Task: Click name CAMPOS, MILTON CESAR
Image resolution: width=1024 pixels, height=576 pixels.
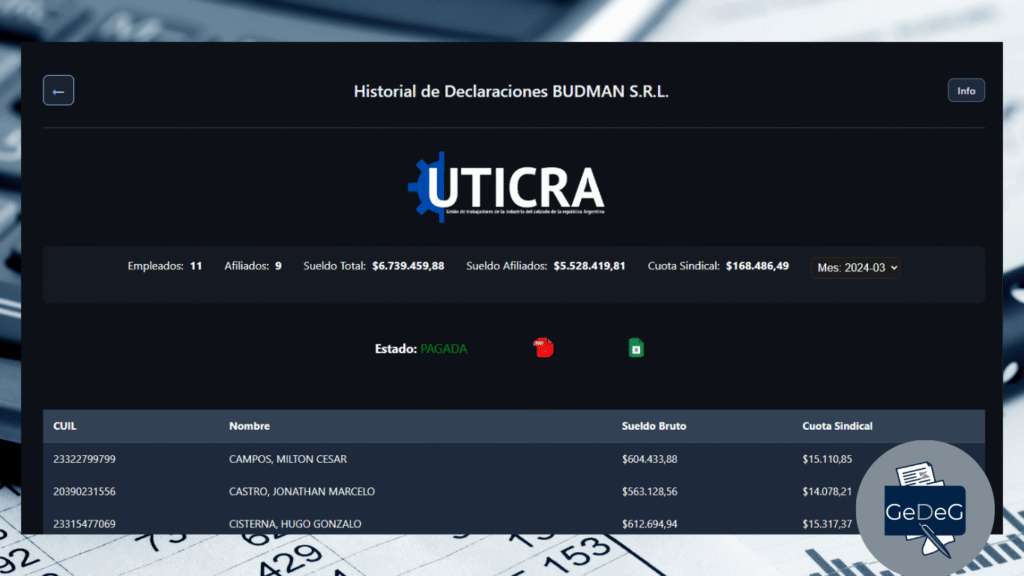Action: click(287, 459)
